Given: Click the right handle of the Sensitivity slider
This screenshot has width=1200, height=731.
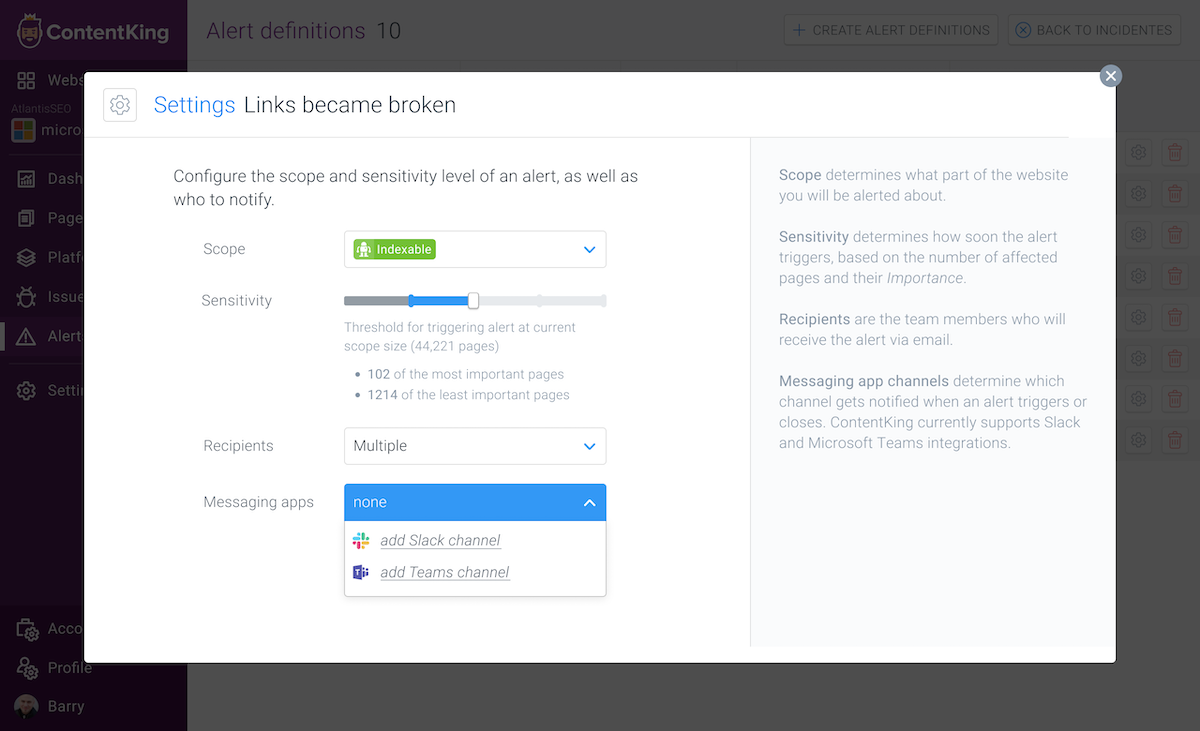Looking at the screenshot, I should (x=473, y=300).
